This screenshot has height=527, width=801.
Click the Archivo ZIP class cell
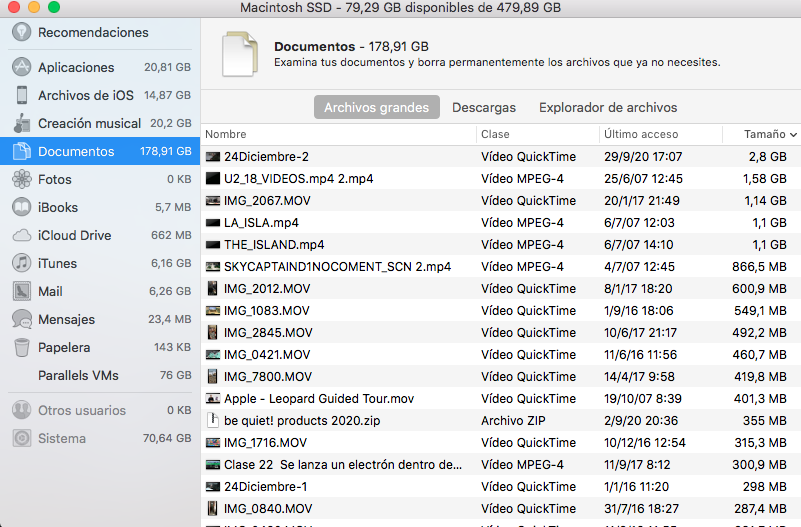pyautogui.click(x=513, y=420)
